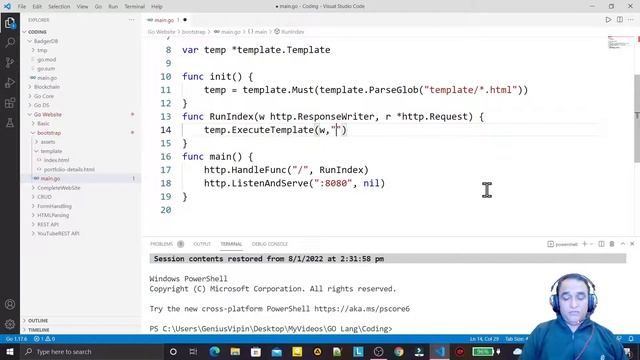Viewport: 640px width, 360px height.
Task: Kill the terminal with trash icon
Action: pos(612,244)
